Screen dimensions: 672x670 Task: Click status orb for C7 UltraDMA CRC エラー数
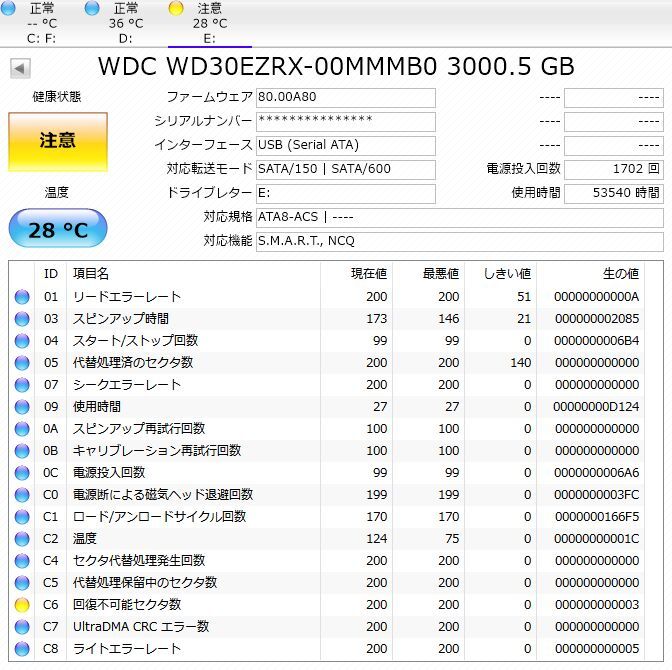(22, 627)
